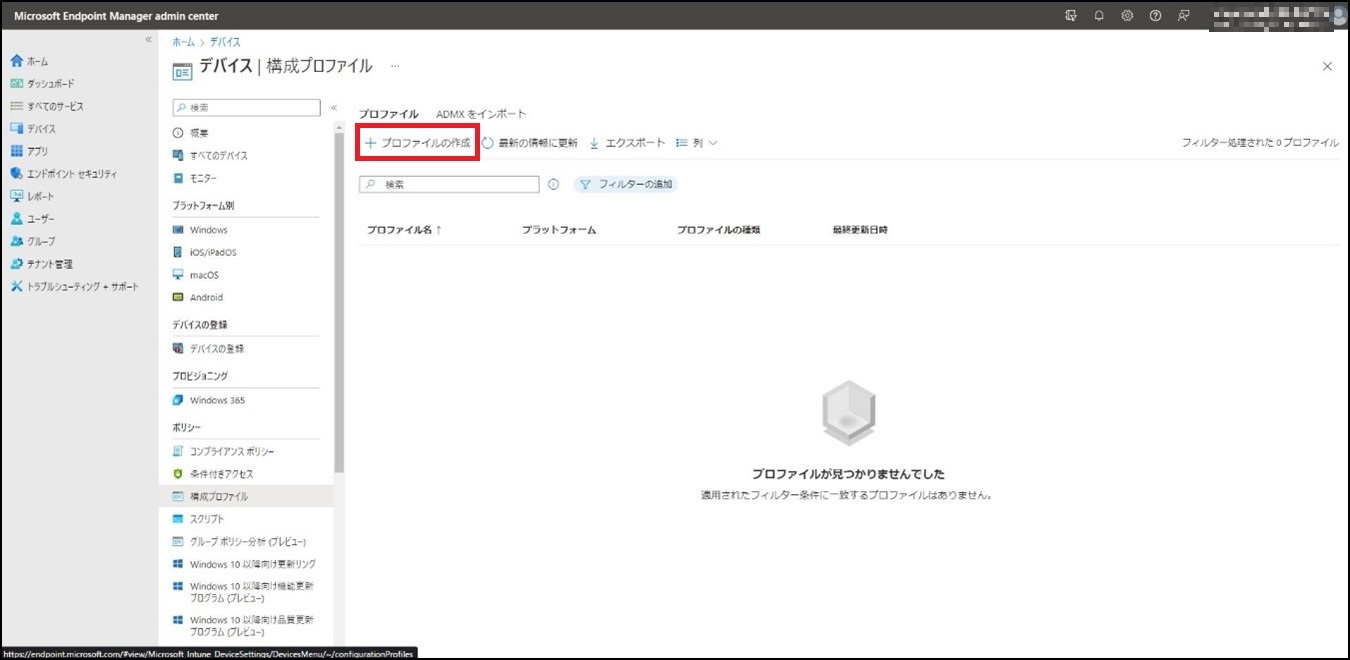Screen dimensions: 1350x660
Task: Collapse the device menu panel chevron
Action: (334, 108)
